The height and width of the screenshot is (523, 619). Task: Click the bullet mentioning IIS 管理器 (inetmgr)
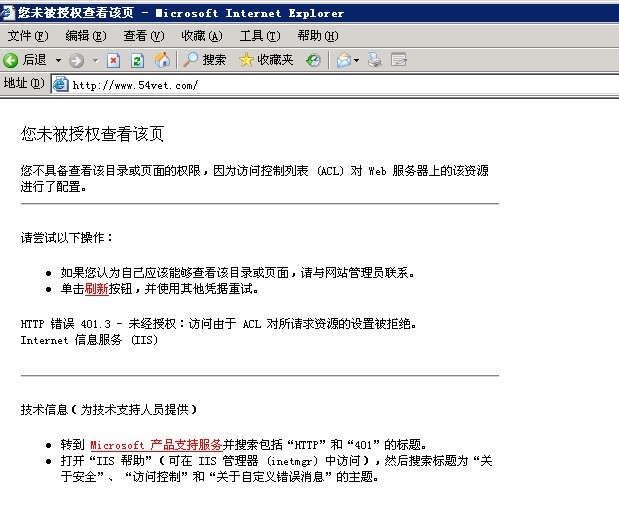[276, 469]
